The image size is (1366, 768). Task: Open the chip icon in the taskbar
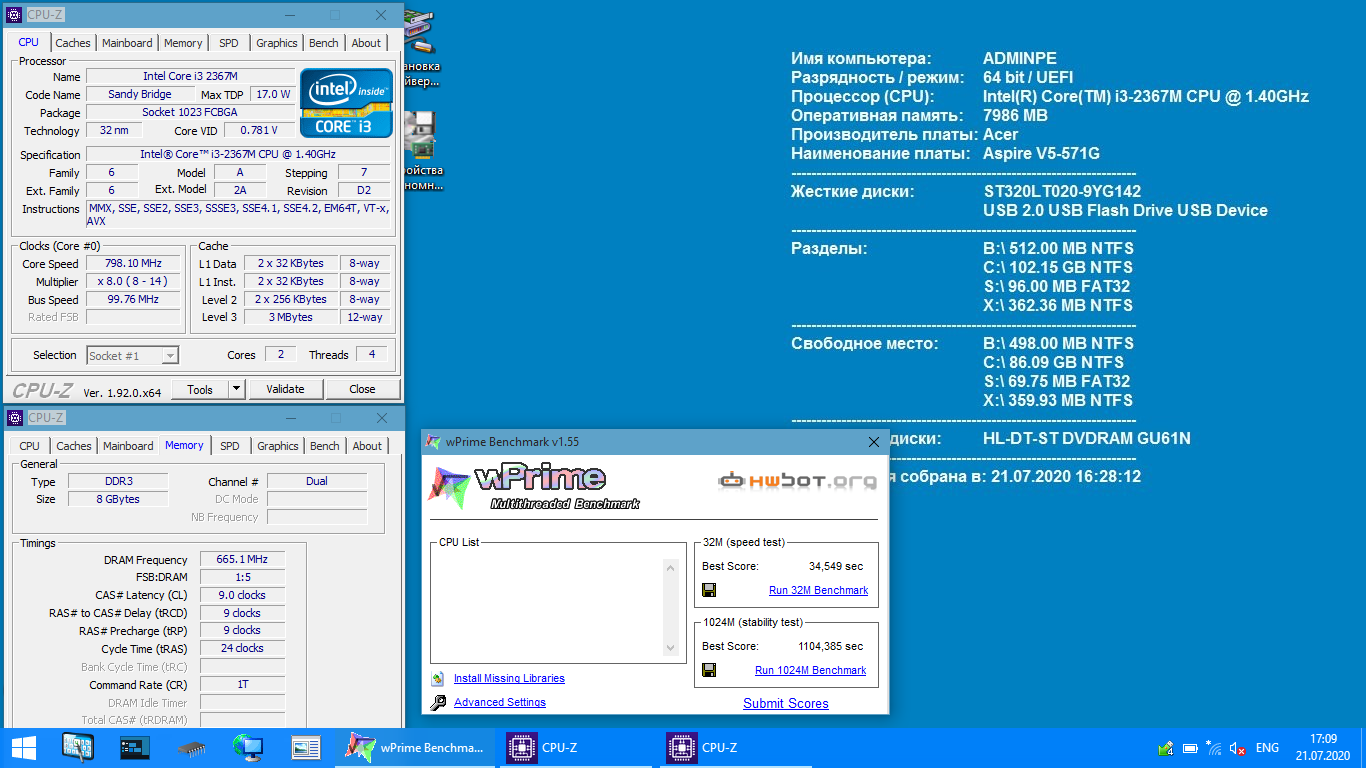[x=191, y=747]
